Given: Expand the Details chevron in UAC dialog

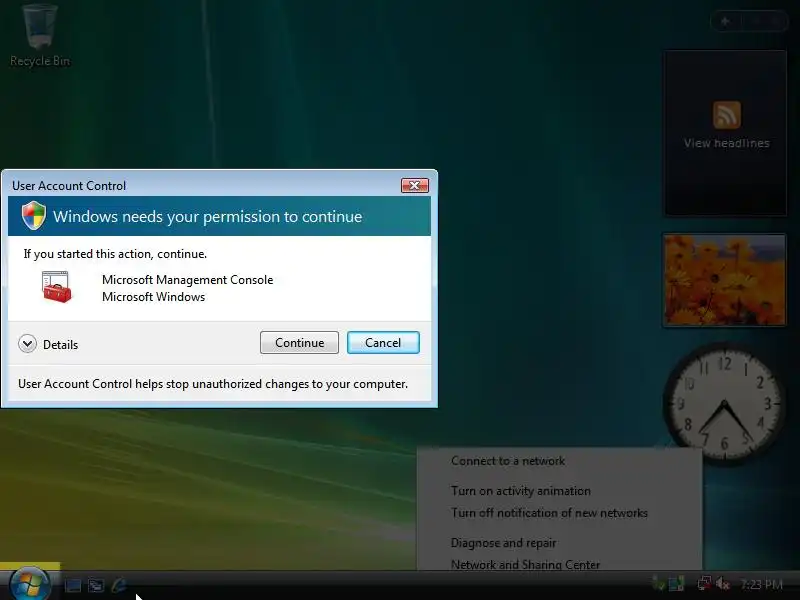Looking at the screenshot, I should [x=28, y=344].
